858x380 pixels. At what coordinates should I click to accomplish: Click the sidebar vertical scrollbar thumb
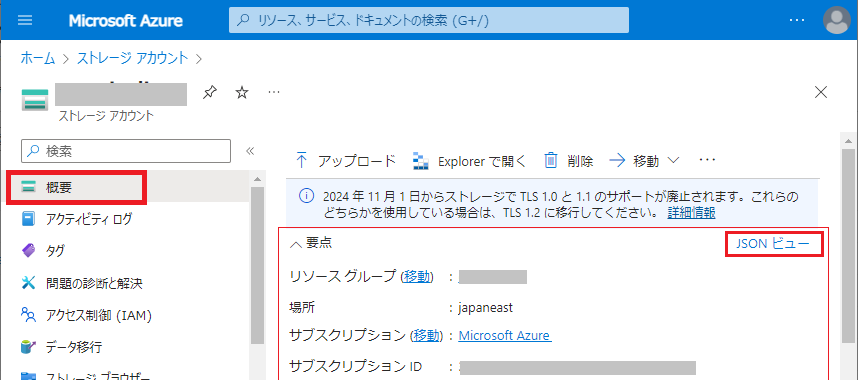point(257,265)
